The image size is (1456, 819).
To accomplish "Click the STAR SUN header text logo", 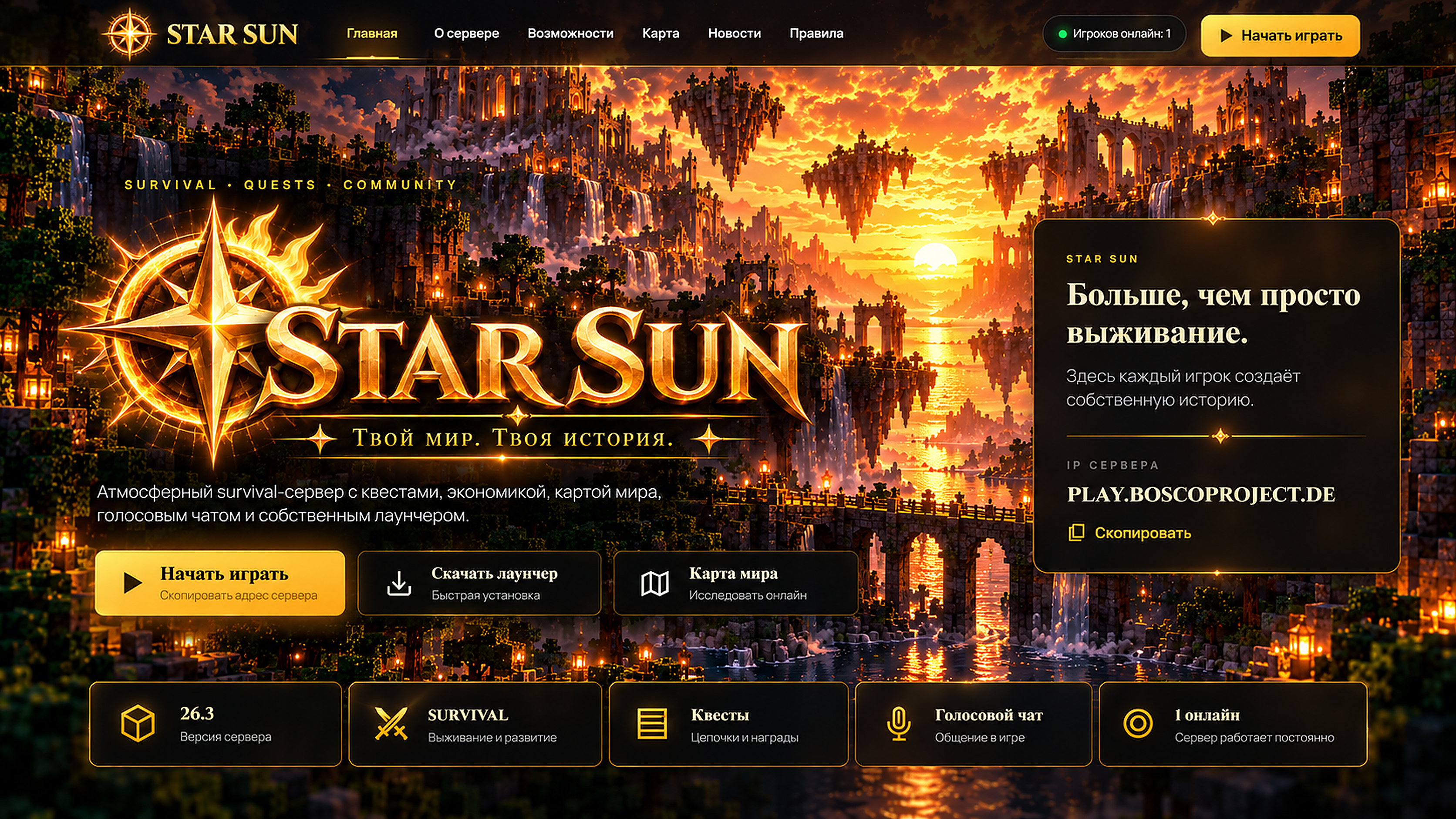I will [233, 34].
